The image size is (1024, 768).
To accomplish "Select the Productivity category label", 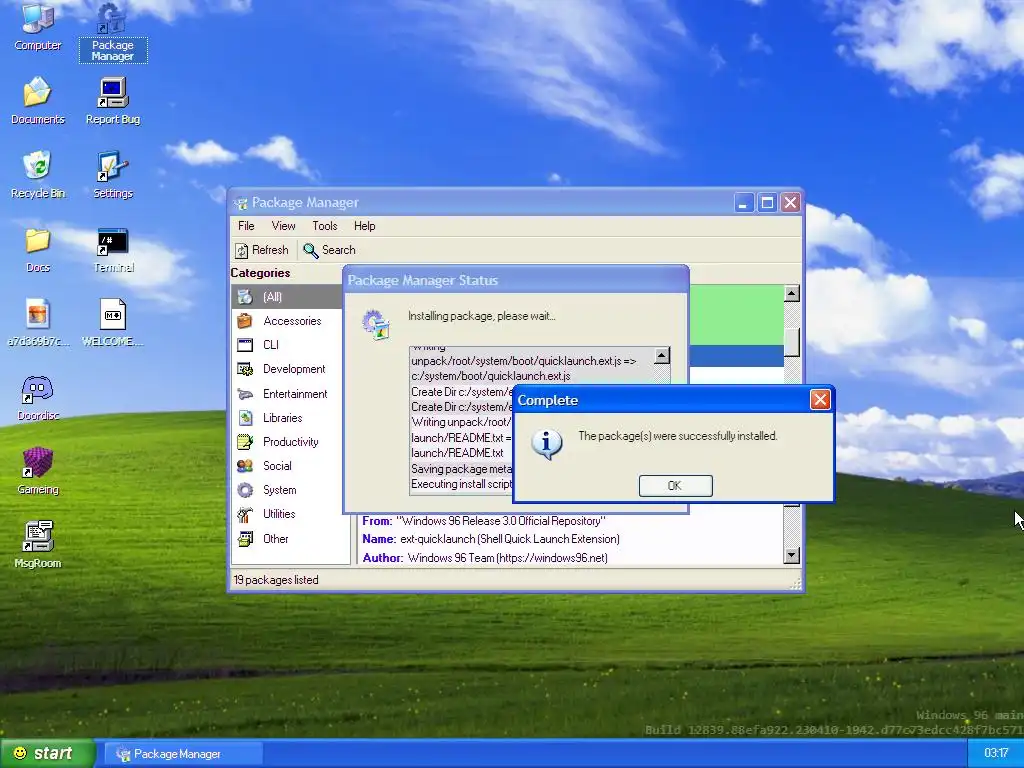I will pos(291,442).
